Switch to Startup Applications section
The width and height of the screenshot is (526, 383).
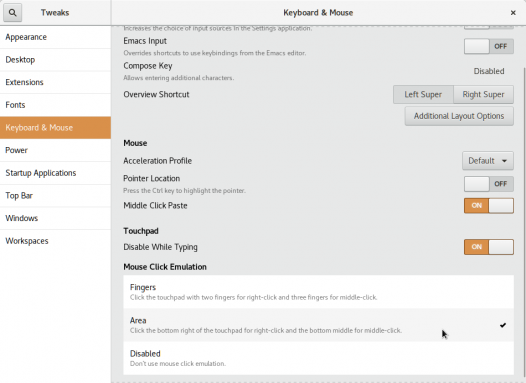[55, 173]
